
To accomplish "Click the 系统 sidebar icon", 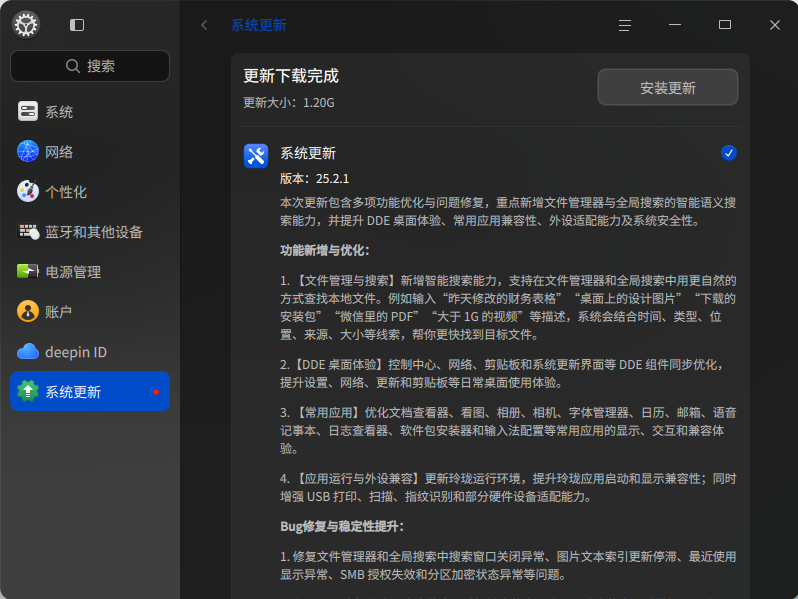I will click(28, 111).
